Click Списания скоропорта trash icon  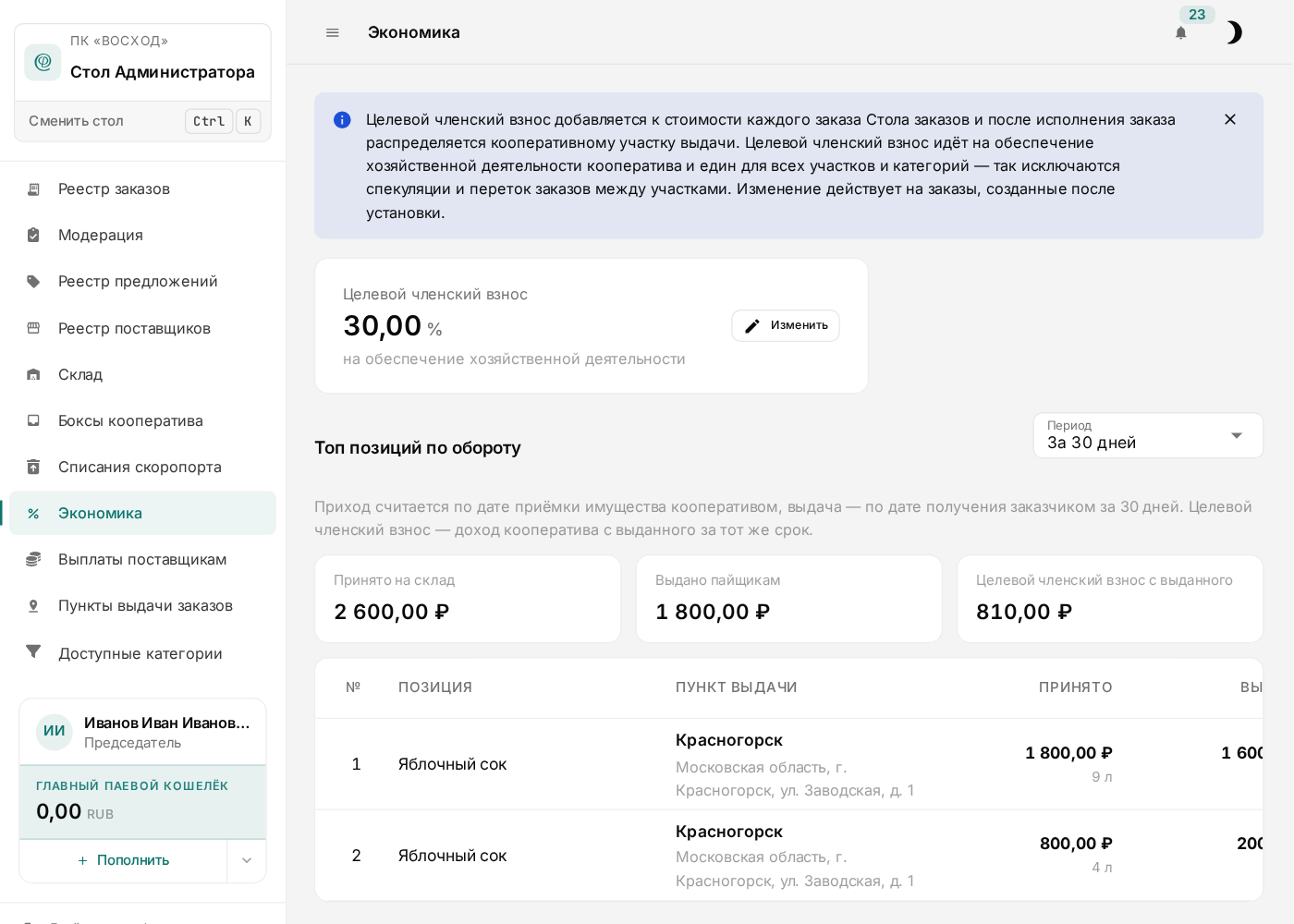33,467
